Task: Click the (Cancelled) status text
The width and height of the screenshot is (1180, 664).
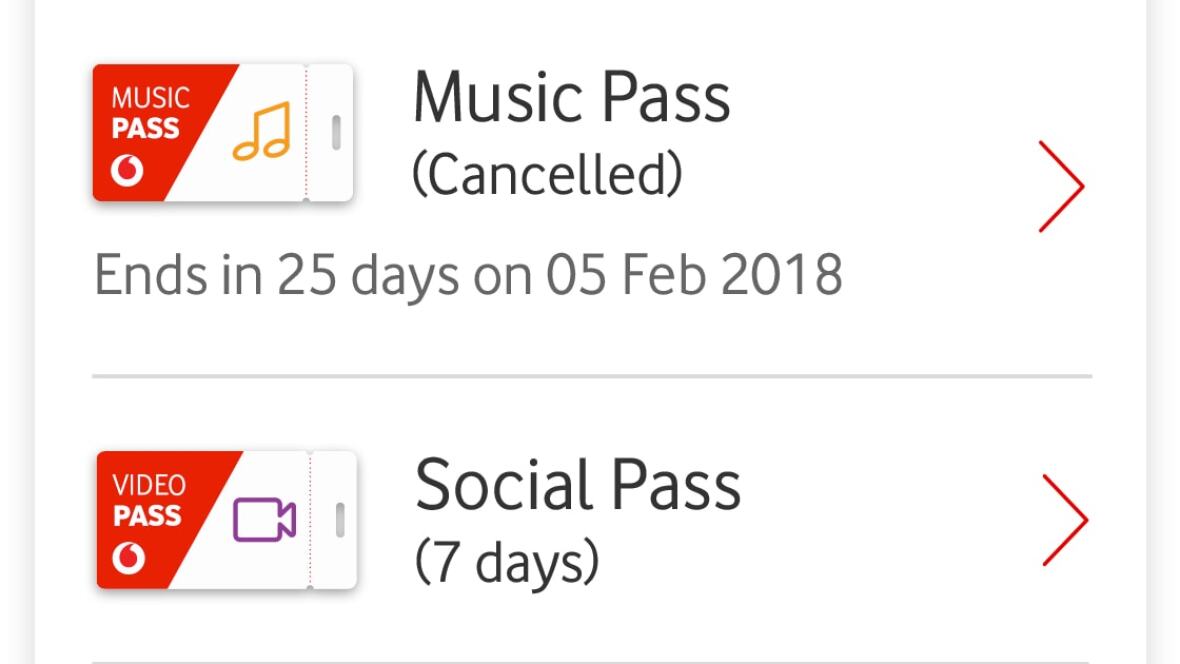Action: 547,176
